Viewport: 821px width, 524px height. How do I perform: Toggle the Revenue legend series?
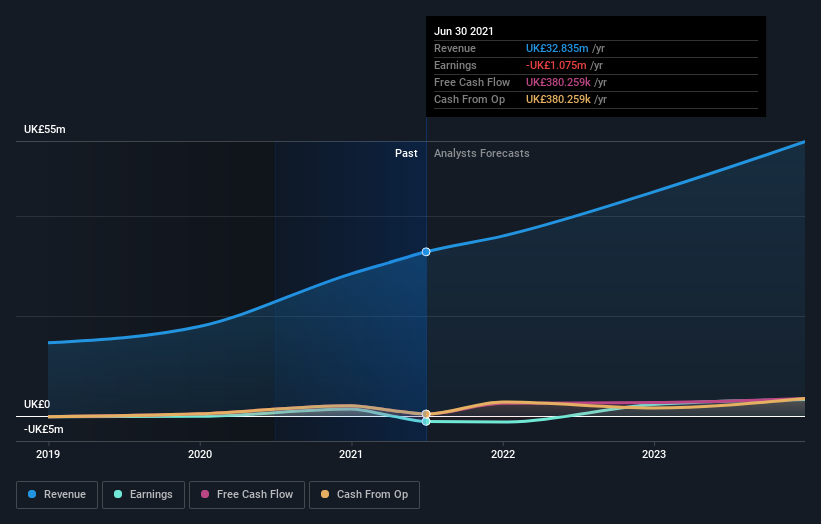pyautogui.click(x=57, y=495)
